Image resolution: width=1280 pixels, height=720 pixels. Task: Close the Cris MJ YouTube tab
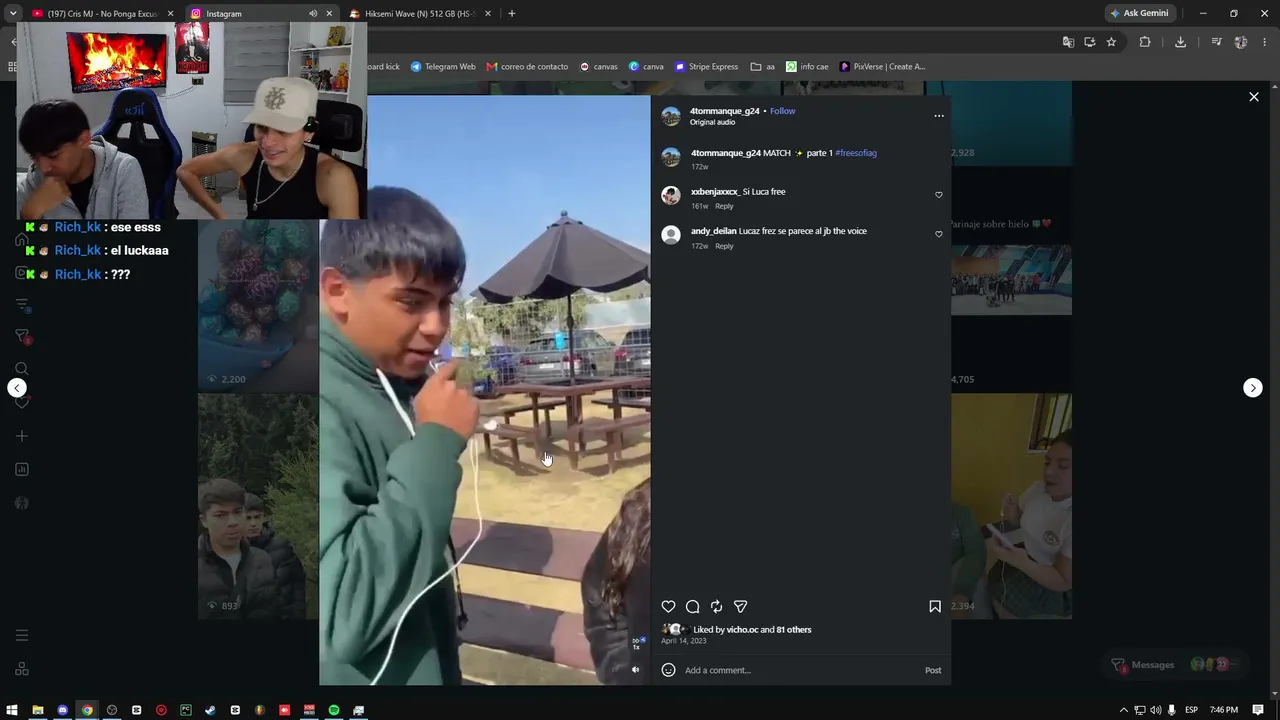[171, 14]
